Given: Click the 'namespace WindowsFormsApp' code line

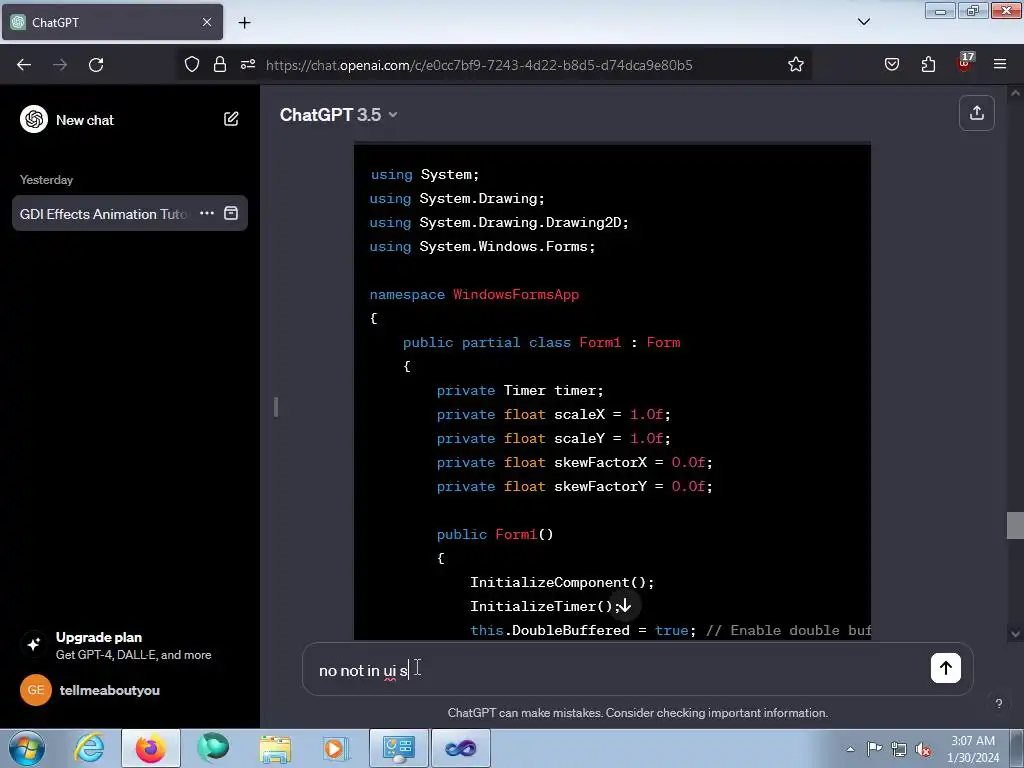Looking at the screenshot, I should tap(474, 295).
